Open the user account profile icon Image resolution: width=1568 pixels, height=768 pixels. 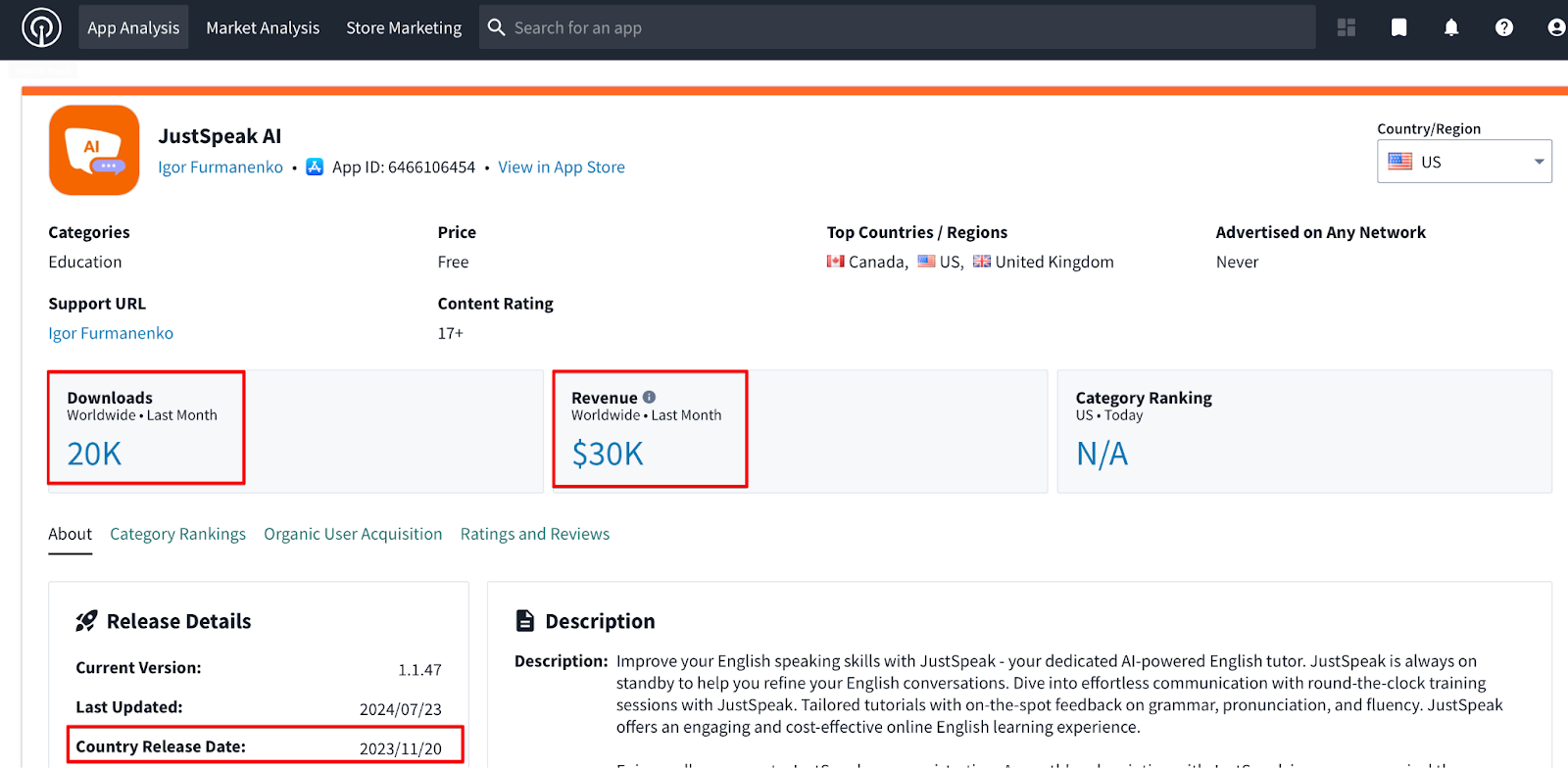coord(1556,27)
